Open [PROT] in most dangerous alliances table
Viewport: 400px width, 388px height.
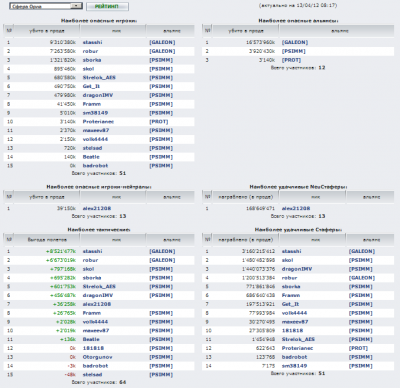(x=291, y=60)
